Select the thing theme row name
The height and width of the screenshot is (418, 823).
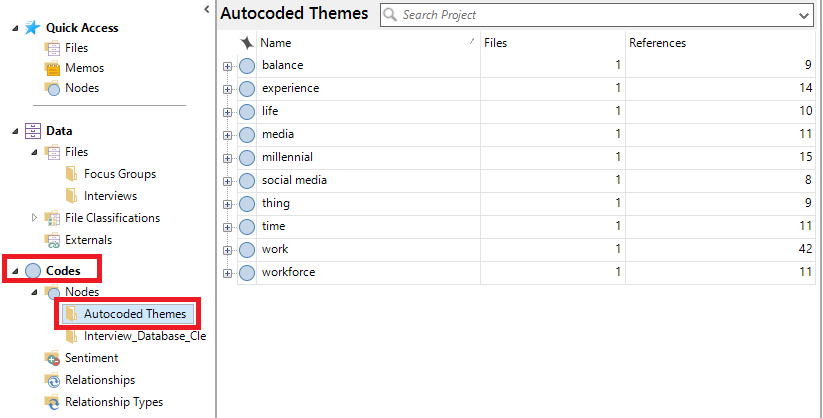tap(276, 203)
